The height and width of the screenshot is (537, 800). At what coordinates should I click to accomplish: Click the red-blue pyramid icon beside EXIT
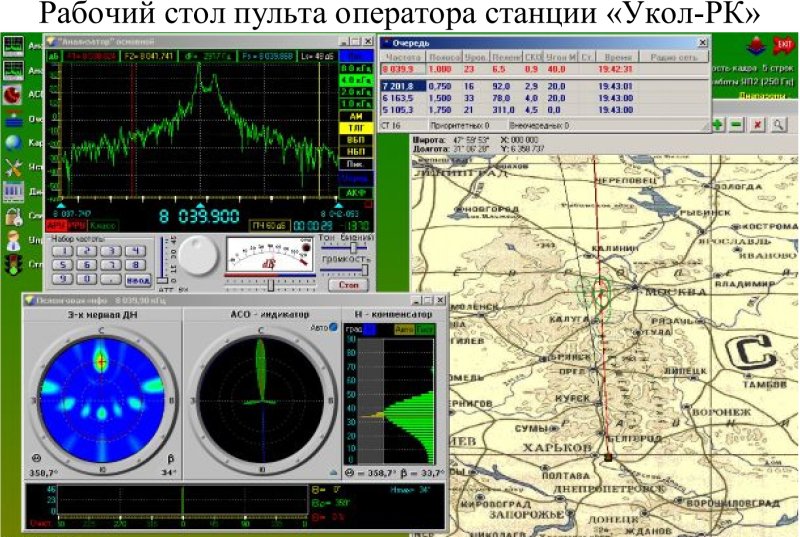pos(757,46)
